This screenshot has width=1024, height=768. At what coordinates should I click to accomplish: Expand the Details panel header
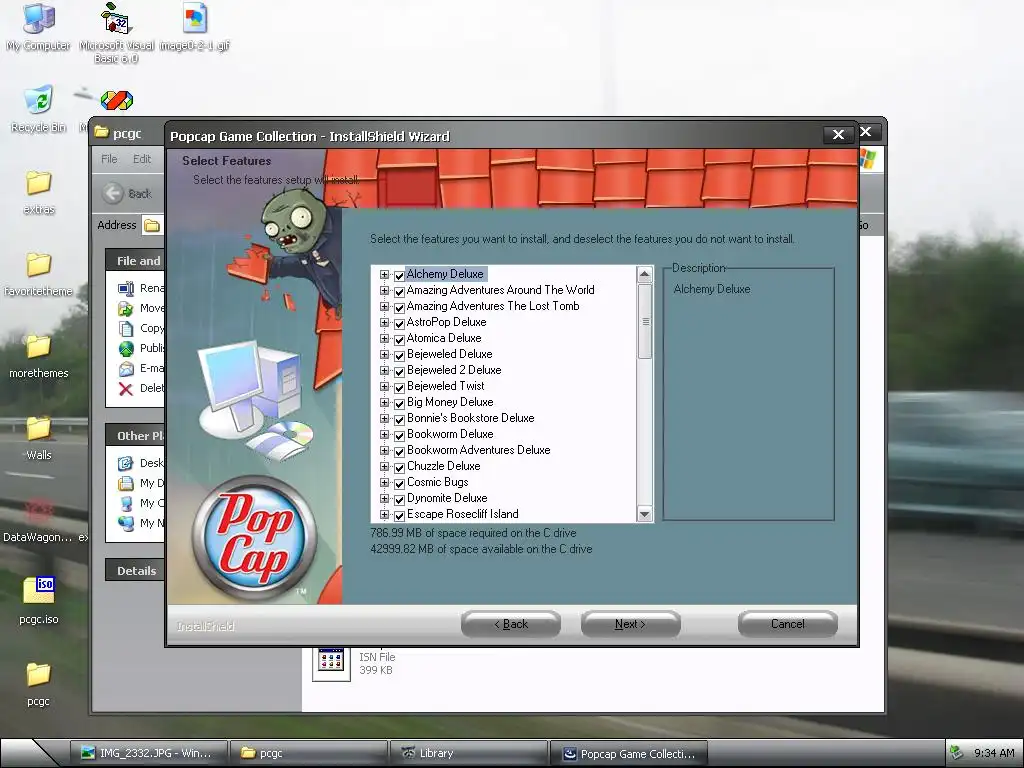click(135, 570)
